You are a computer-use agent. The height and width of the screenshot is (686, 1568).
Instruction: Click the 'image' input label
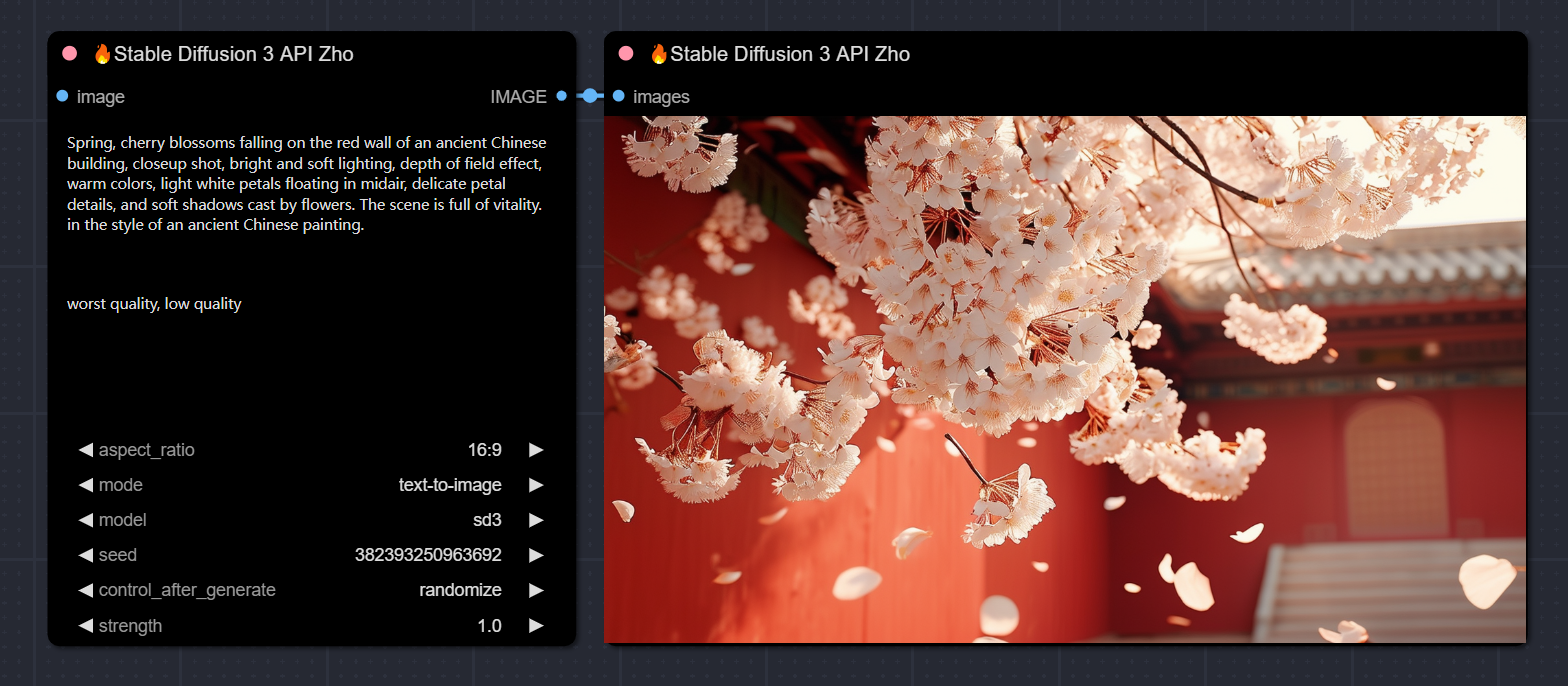tap(100, 97)
